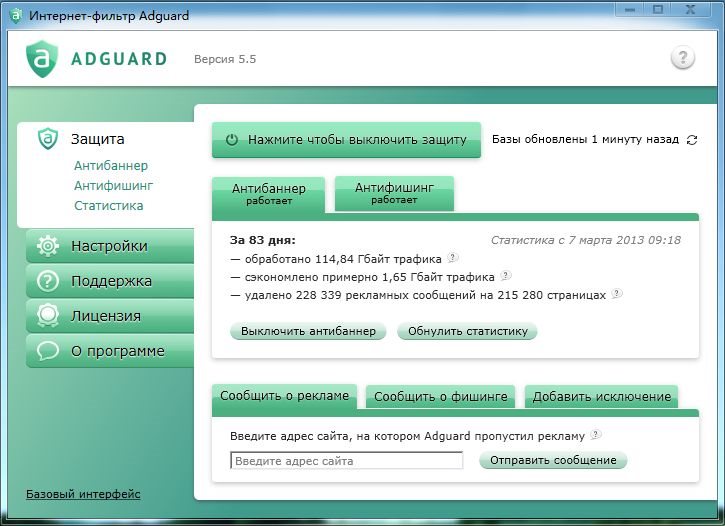
Task: Click the gear icon beside Настройки
Action: click(47, 246)
